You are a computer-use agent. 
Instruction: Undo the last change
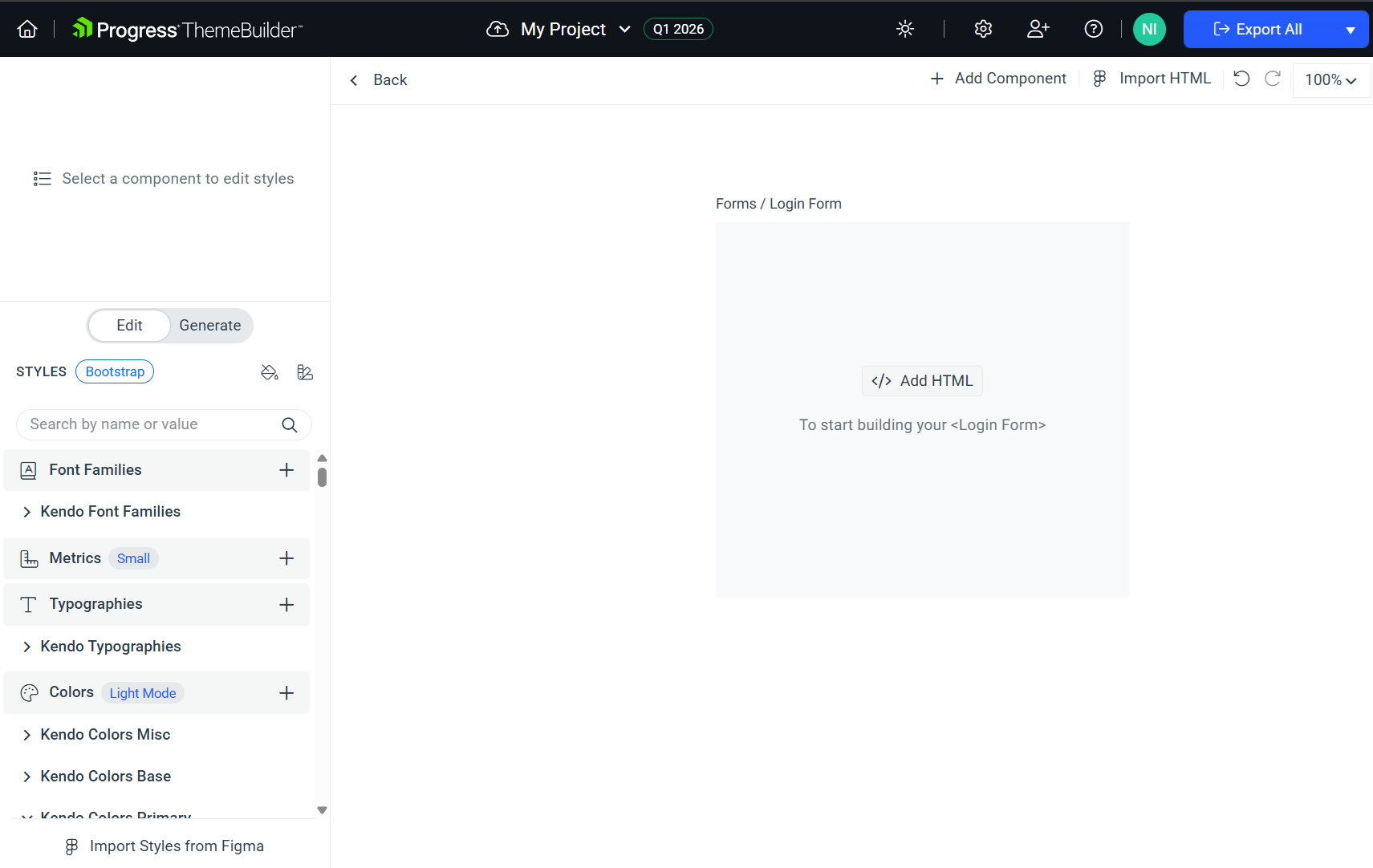click(1241, 79)
